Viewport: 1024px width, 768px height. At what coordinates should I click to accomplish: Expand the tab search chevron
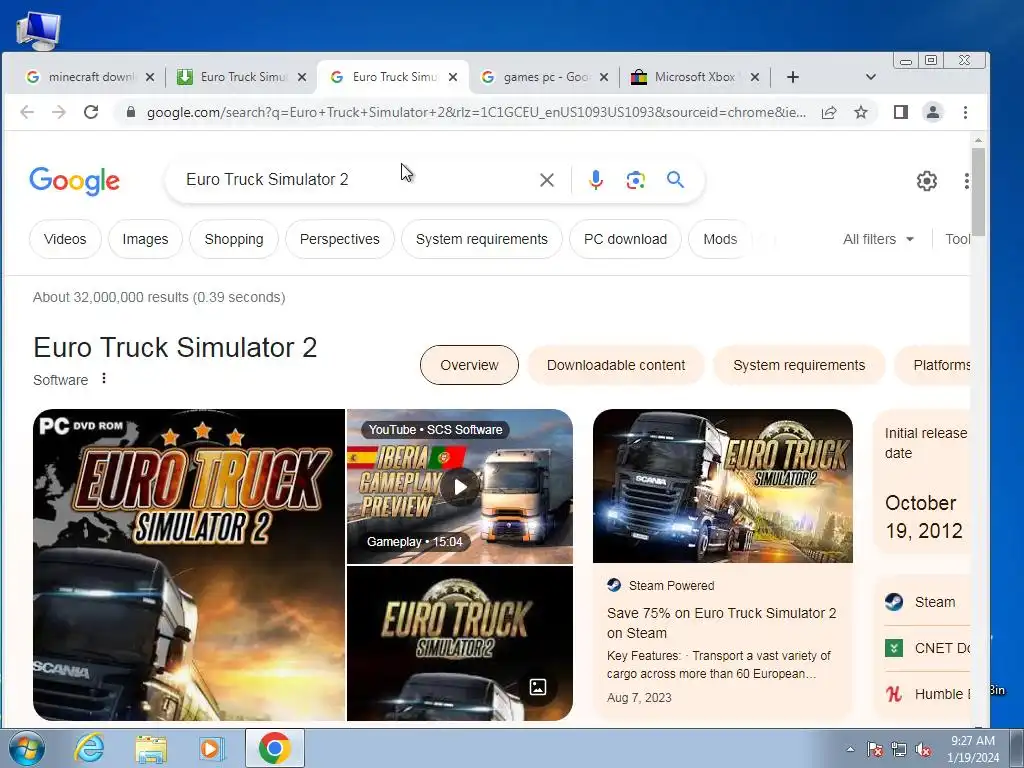point(871,77)
